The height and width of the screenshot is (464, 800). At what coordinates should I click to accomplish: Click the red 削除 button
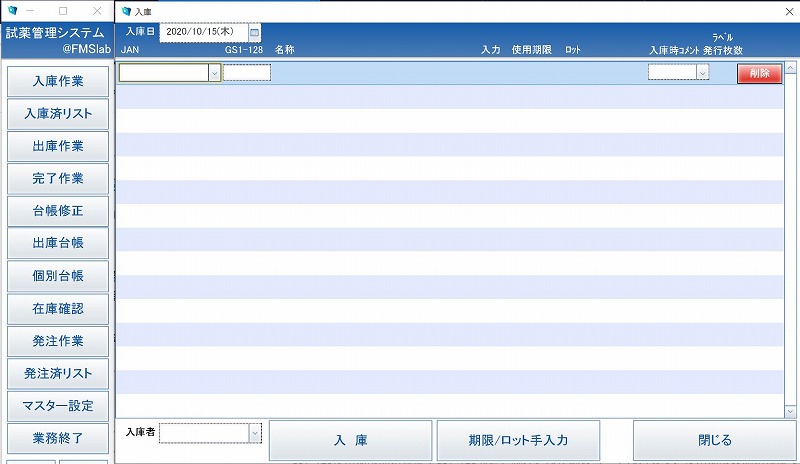(x=759, y=74)
